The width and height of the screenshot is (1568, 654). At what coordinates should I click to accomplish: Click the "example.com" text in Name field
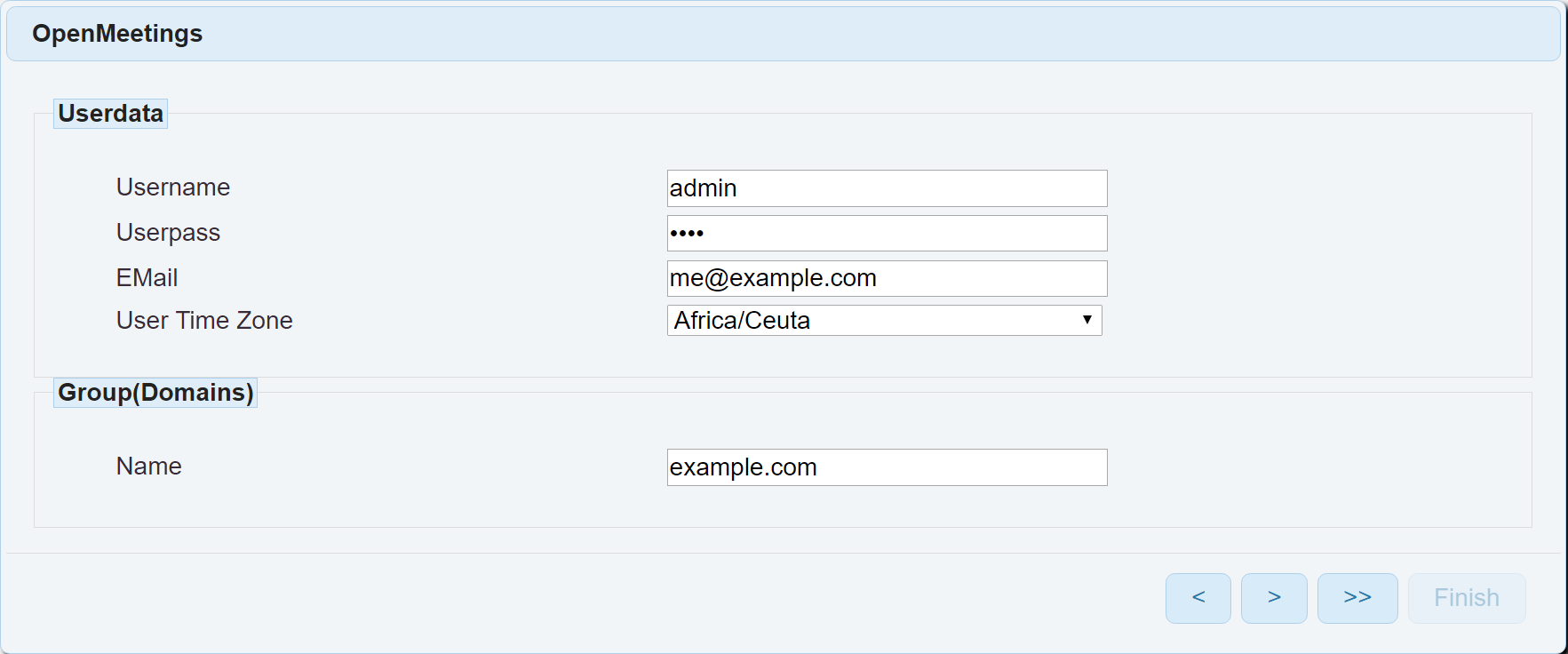743,467
